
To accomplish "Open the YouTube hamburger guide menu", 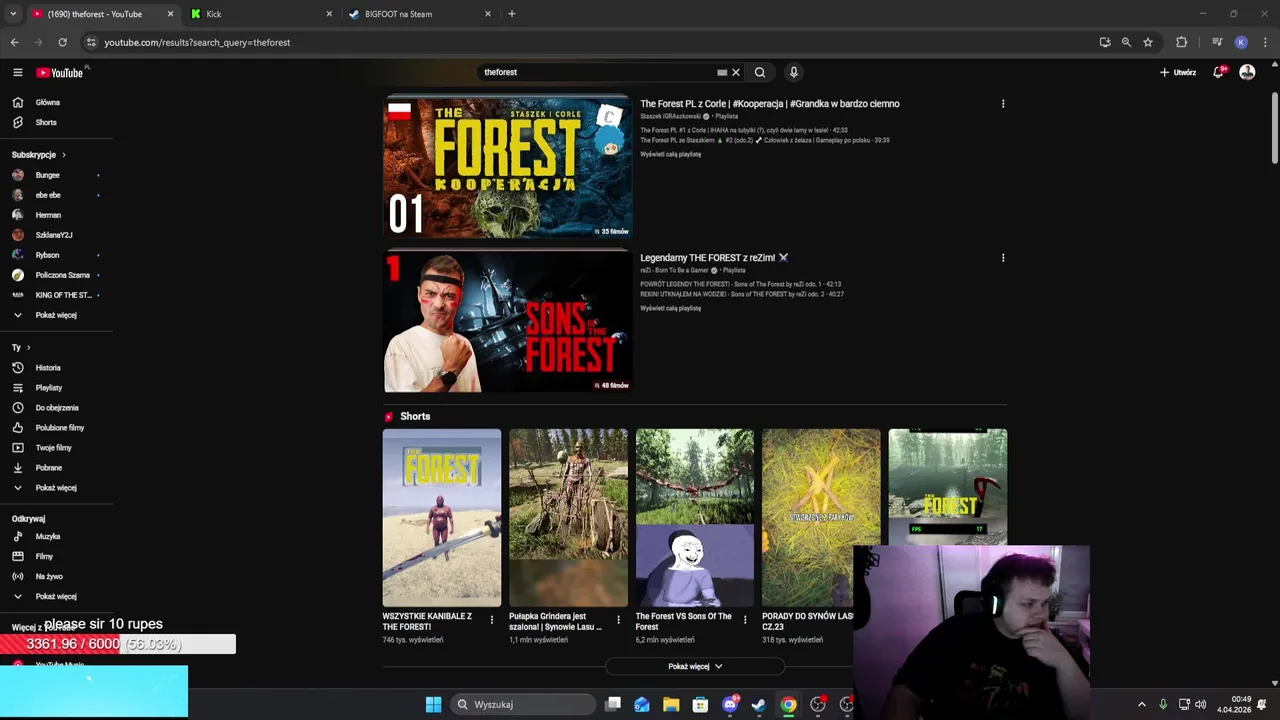I will pos(17,72).
